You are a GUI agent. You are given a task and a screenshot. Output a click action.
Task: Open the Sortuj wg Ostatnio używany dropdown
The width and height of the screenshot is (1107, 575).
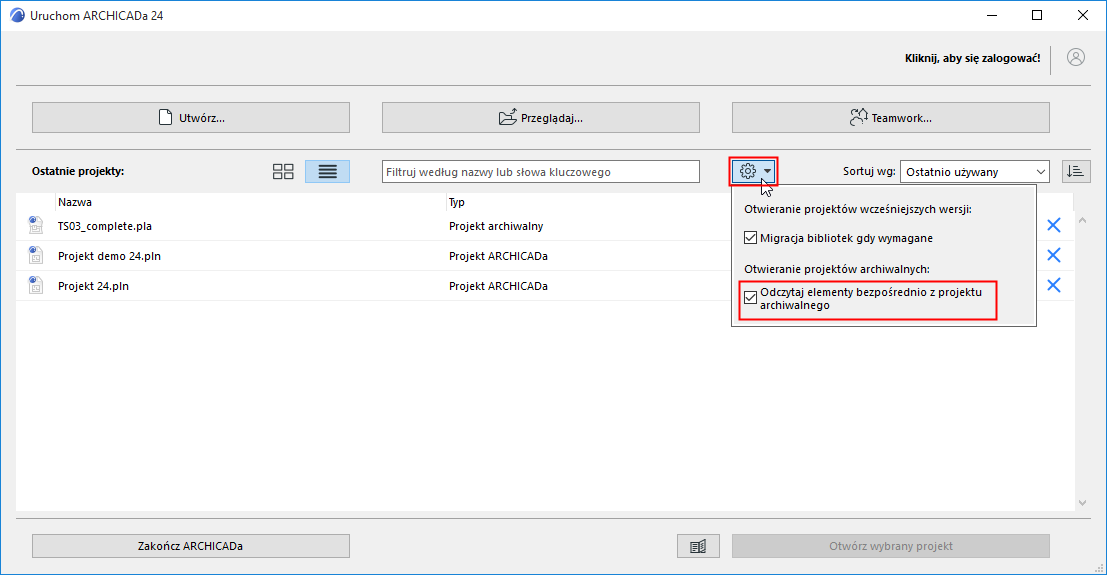tap(974, 172)
